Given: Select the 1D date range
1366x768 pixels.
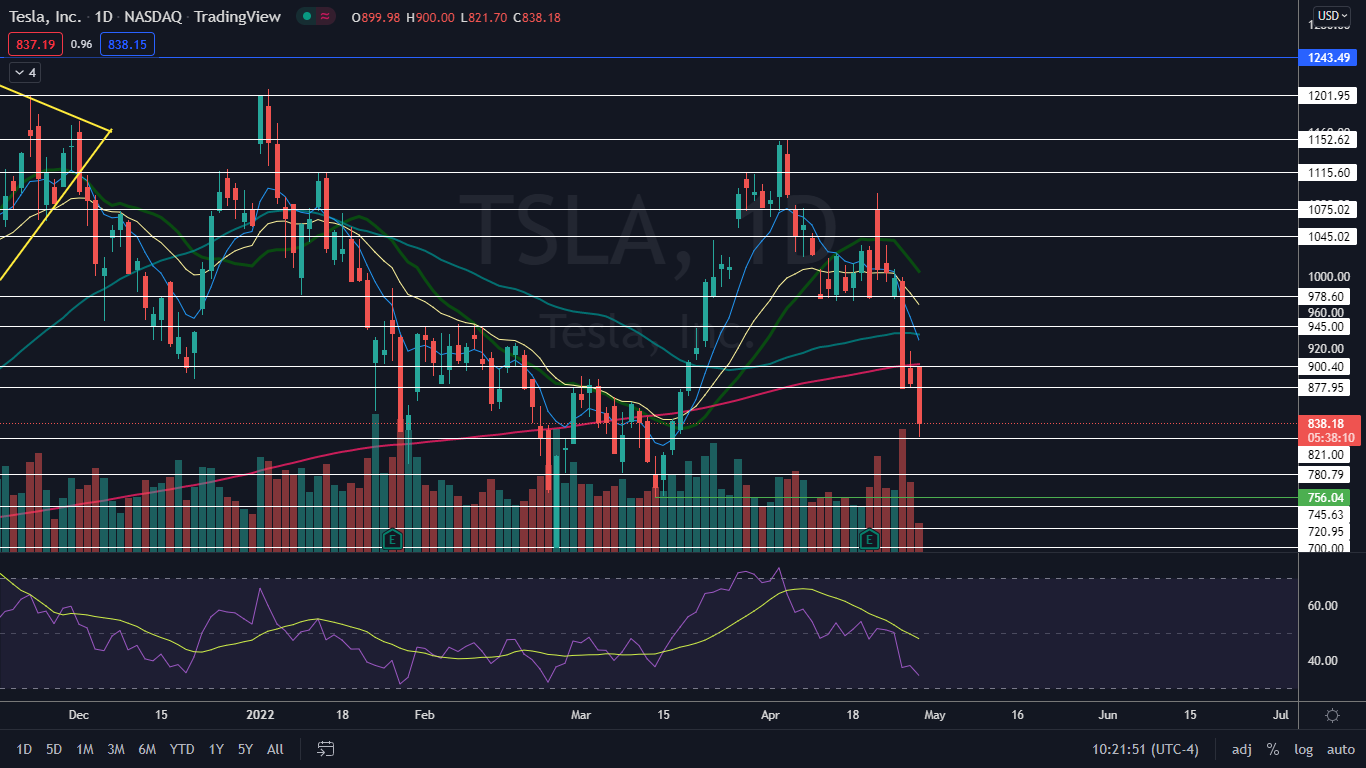Looking at the screenshot, I should click(x=24, y=749).
